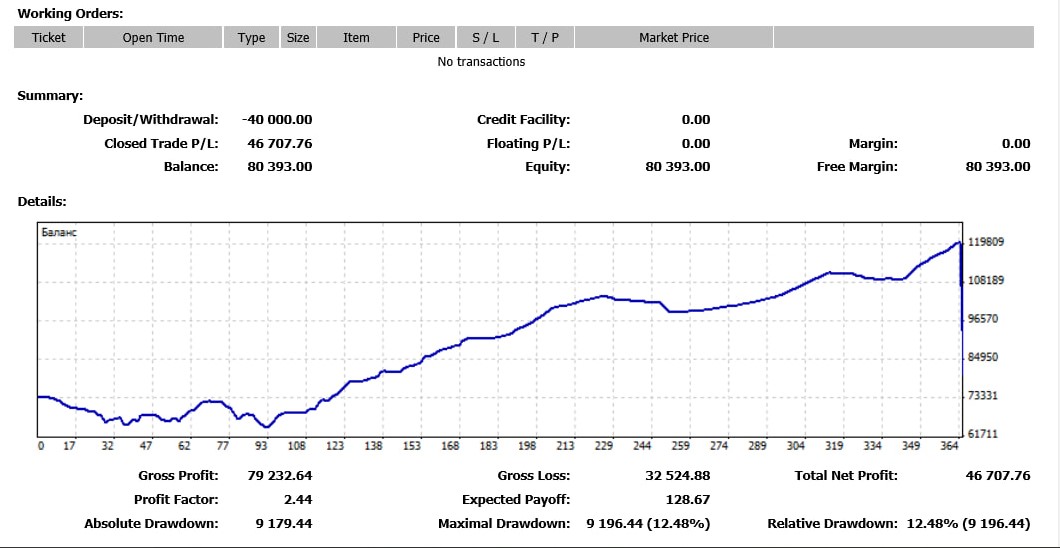This screenshot has width=1060, height=548.
Task: Click the Баланс label on chart
Action: [x=60, y=232]
